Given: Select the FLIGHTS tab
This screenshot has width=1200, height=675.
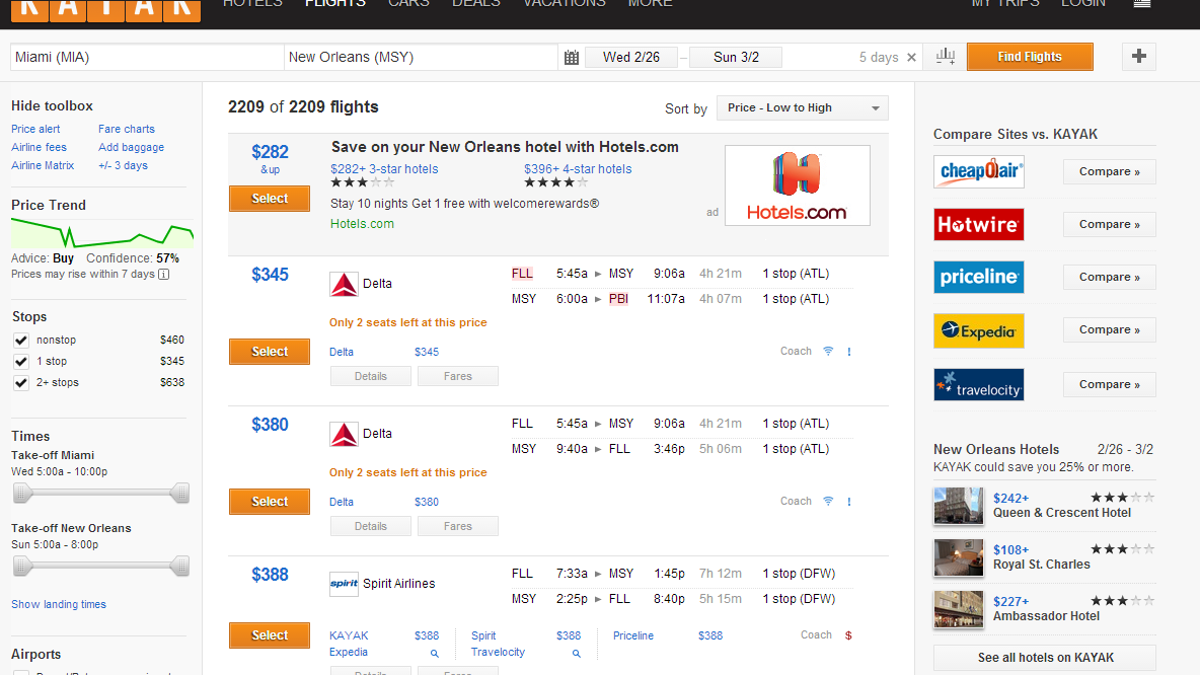Looking at the screenshot, I should (x=335, y=4).
